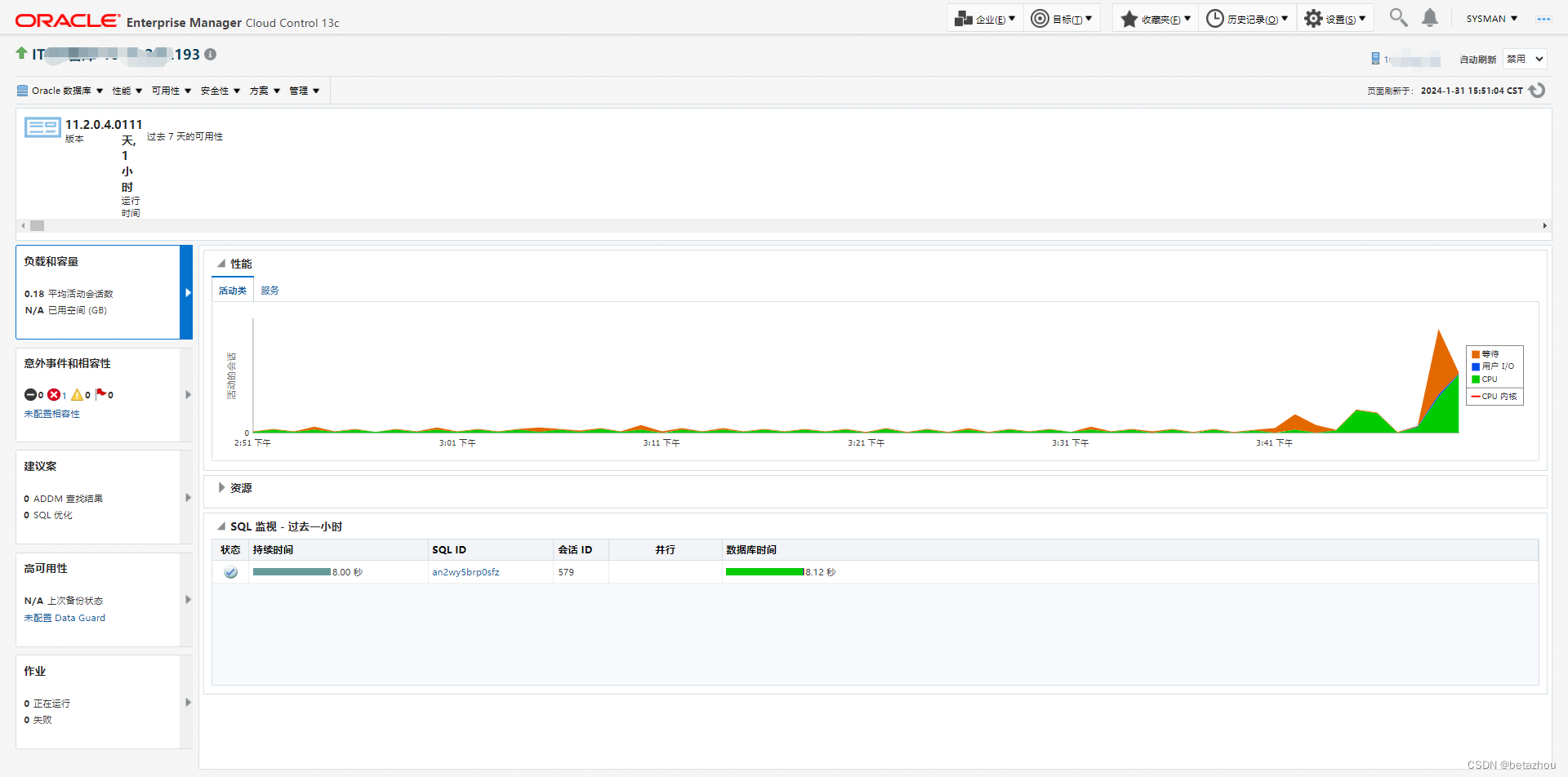Click the summary scrollbar right arrow

pyautogui.click(x=1544, y=226)
